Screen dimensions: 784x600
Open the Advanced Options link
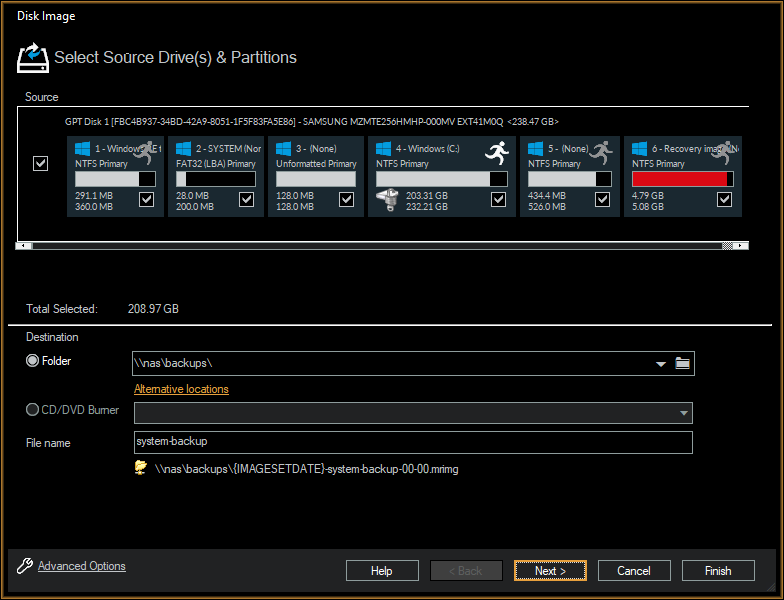[x=82, y=566]
